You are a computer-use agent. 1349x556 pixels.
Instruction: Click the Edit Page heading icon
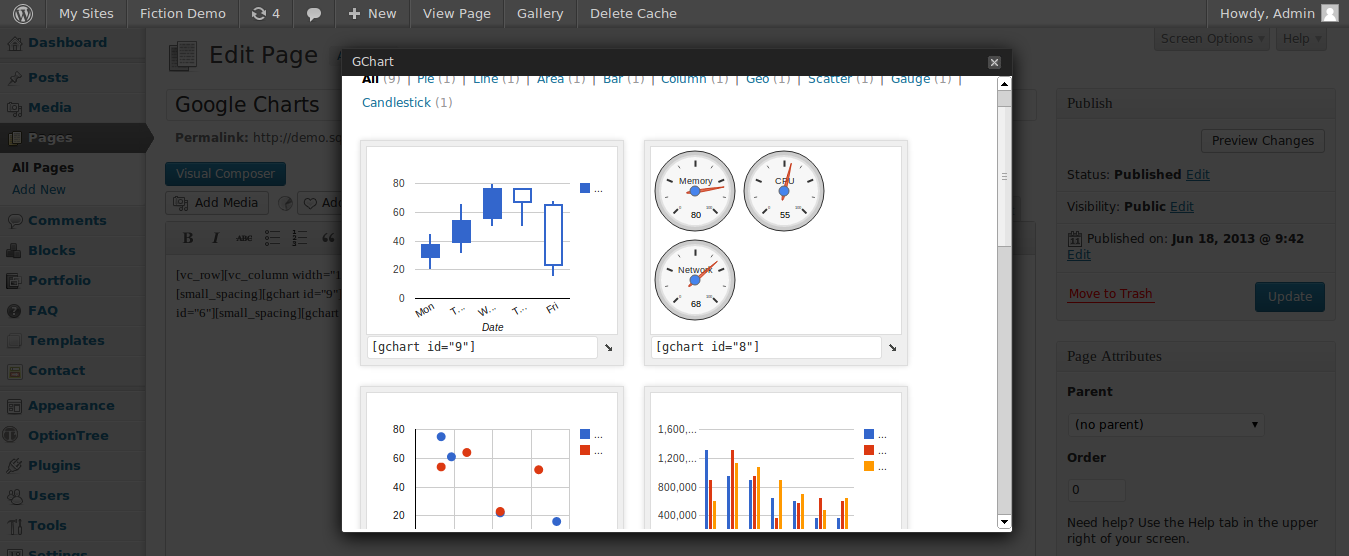(x=183, y=56)
